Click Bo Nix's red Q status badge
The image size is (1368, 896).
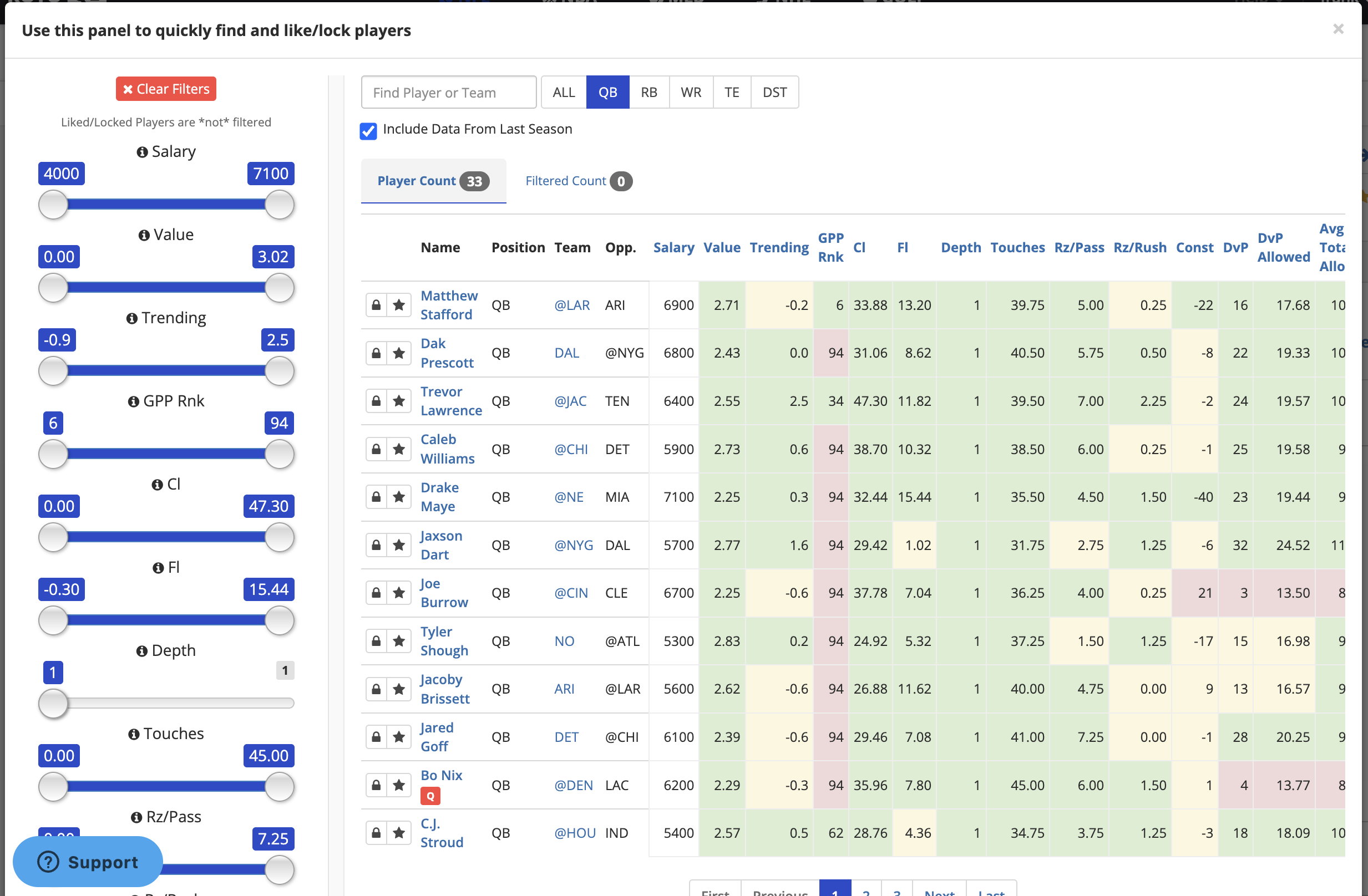pyautogui.click(x=430, y=796)
